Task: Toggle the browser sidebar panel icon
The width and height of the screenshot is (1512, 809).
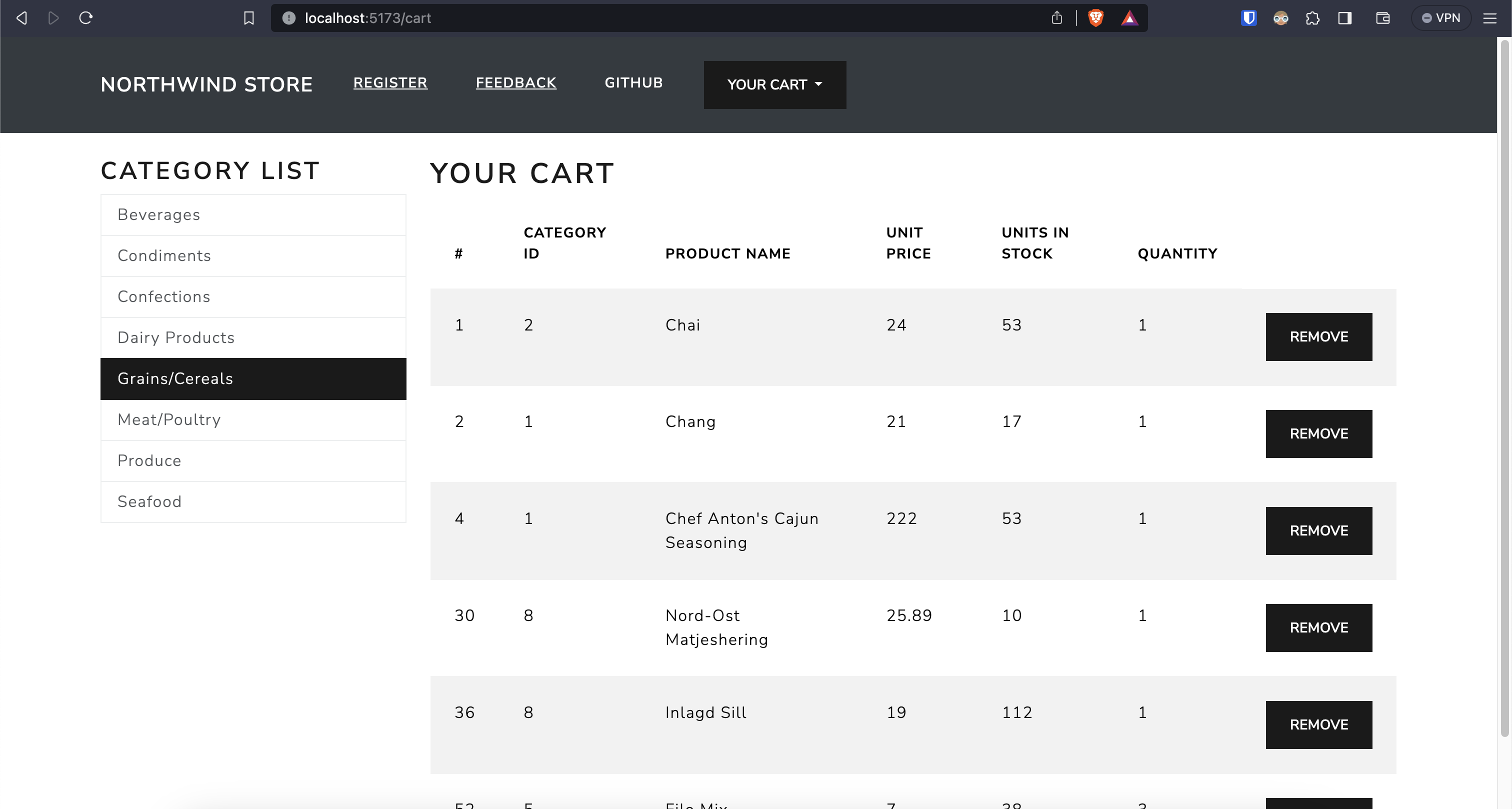Action: [x=1344, y=18]
